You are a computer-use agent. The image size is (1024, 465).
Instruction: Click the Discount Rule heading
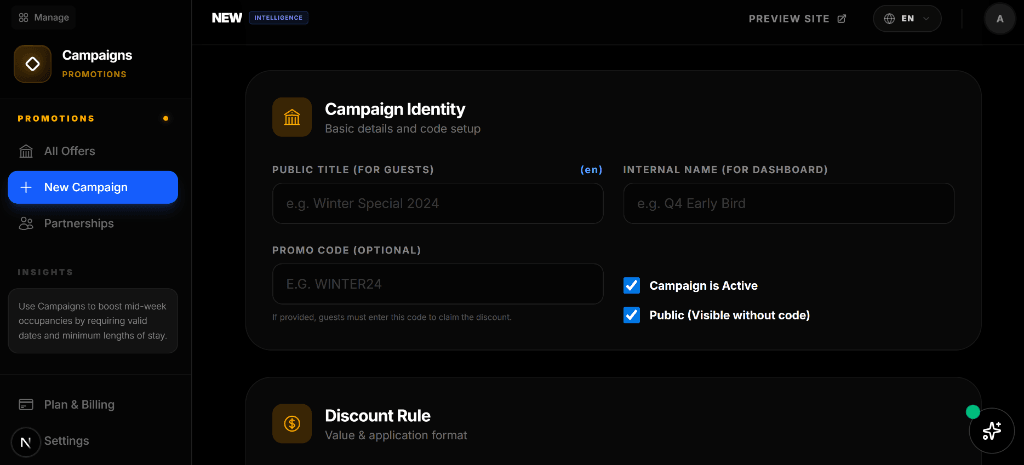377,415
